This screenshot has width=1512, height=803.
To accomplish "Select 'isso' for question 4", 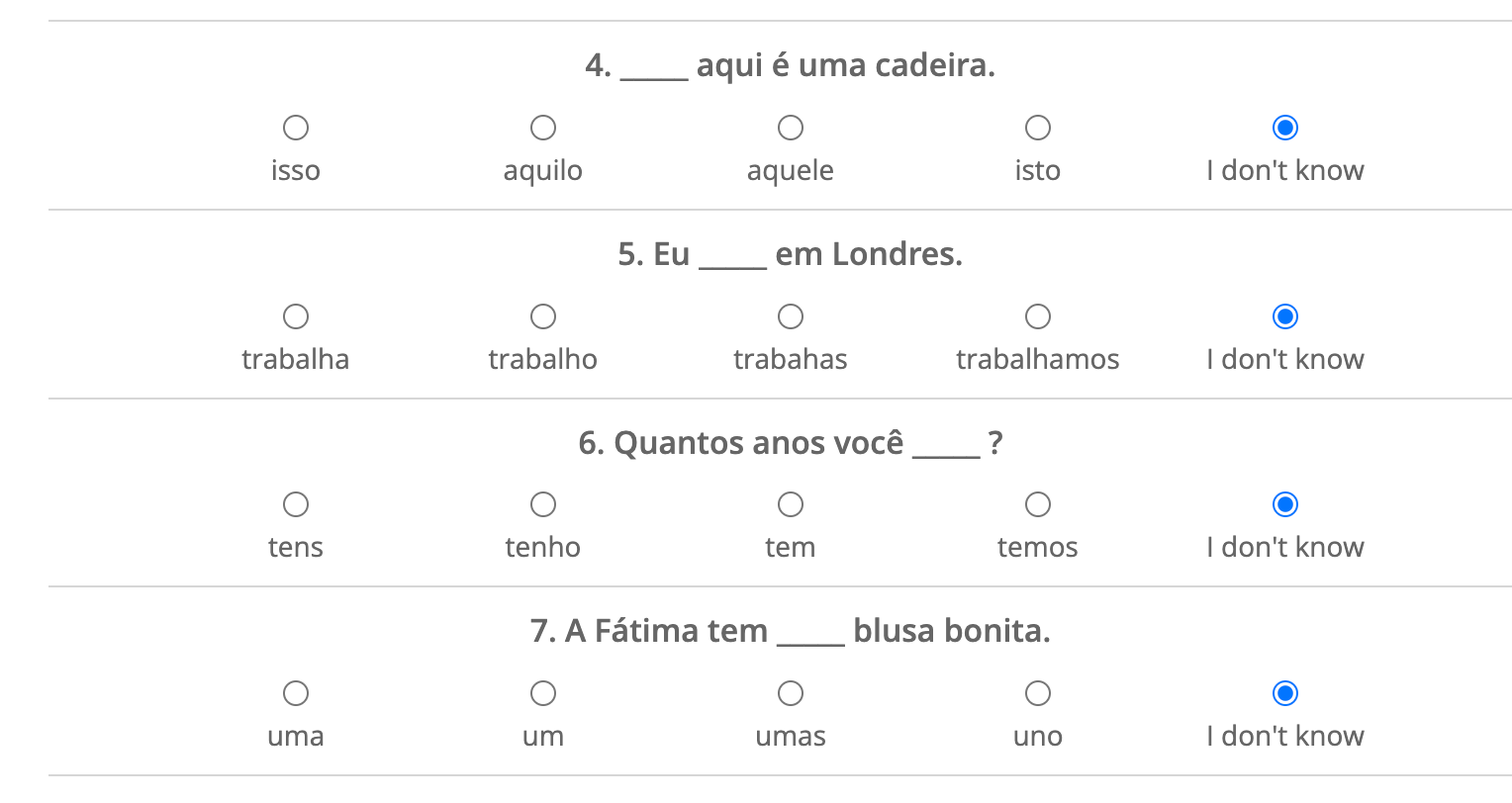I will pyautogui.click(x=296, y=128).
